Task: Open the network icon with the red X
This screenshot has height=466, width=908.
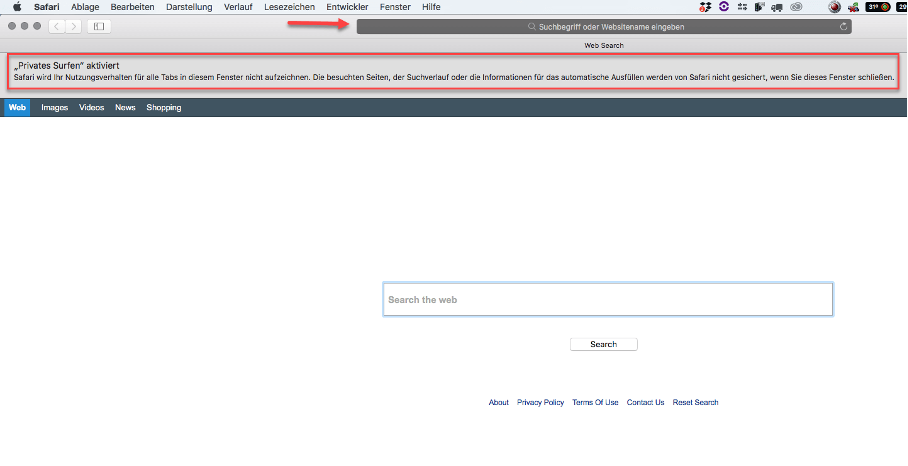Action: click(x=853, y=8)
